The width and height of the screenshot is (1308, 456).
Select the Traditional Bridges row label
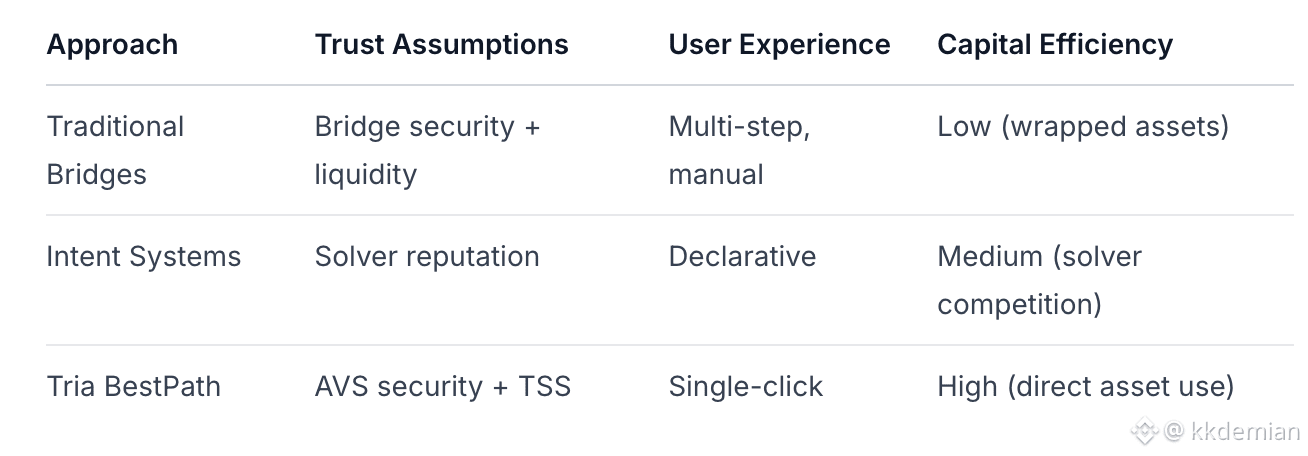click(x=115, y=150)
